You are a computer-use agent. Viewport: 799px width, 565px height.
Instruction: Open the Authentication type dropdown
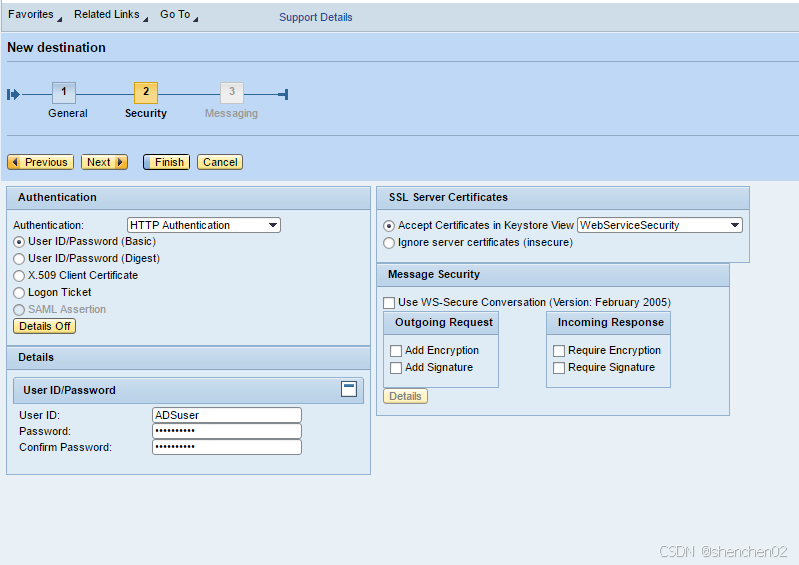click(x=204, y=225)
